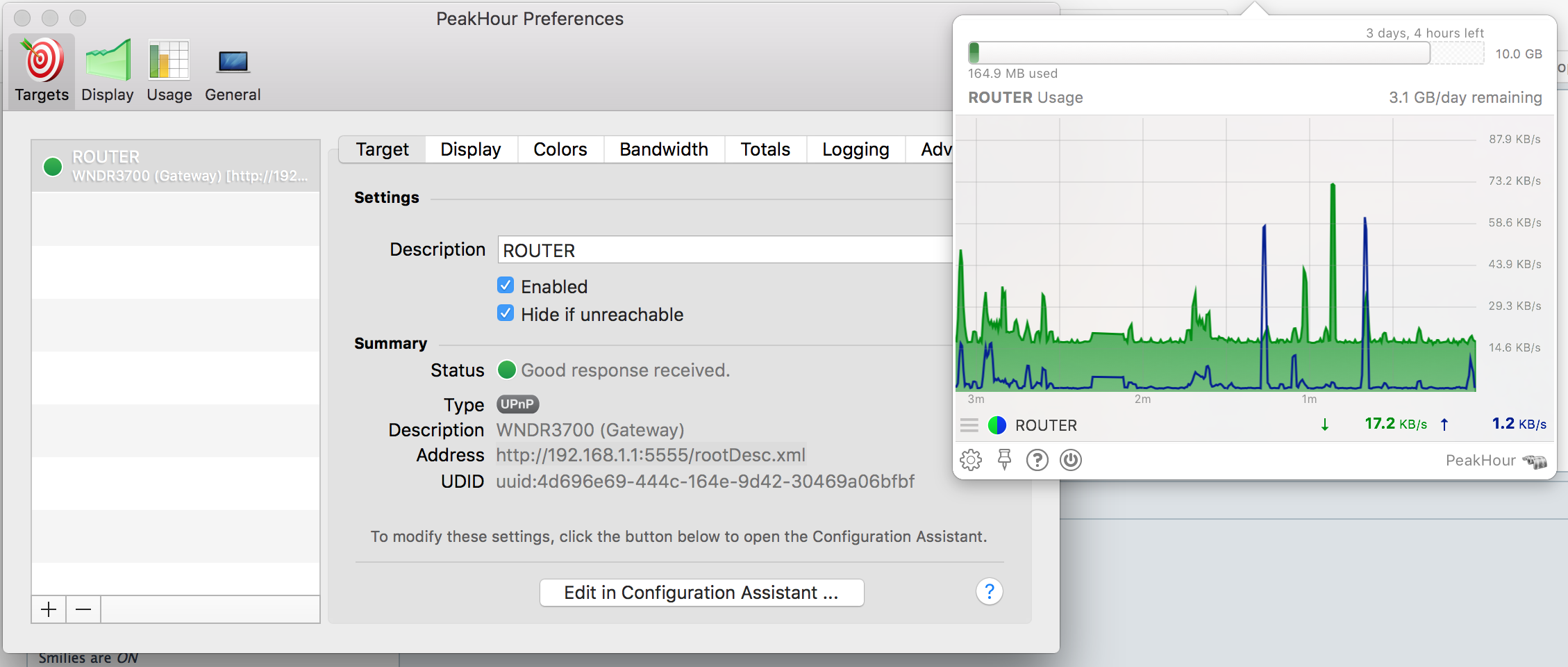Select the Target tab
This screenshot has width=1568, height=667.
(x=382, y=149)
